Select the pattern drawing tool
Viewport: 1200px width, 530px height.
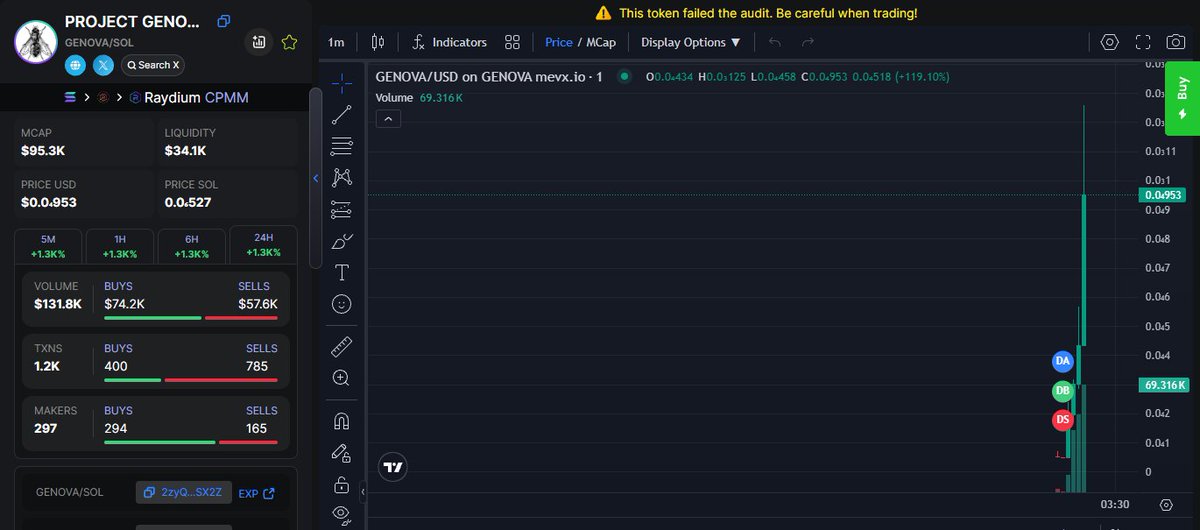tap(342, 178)
